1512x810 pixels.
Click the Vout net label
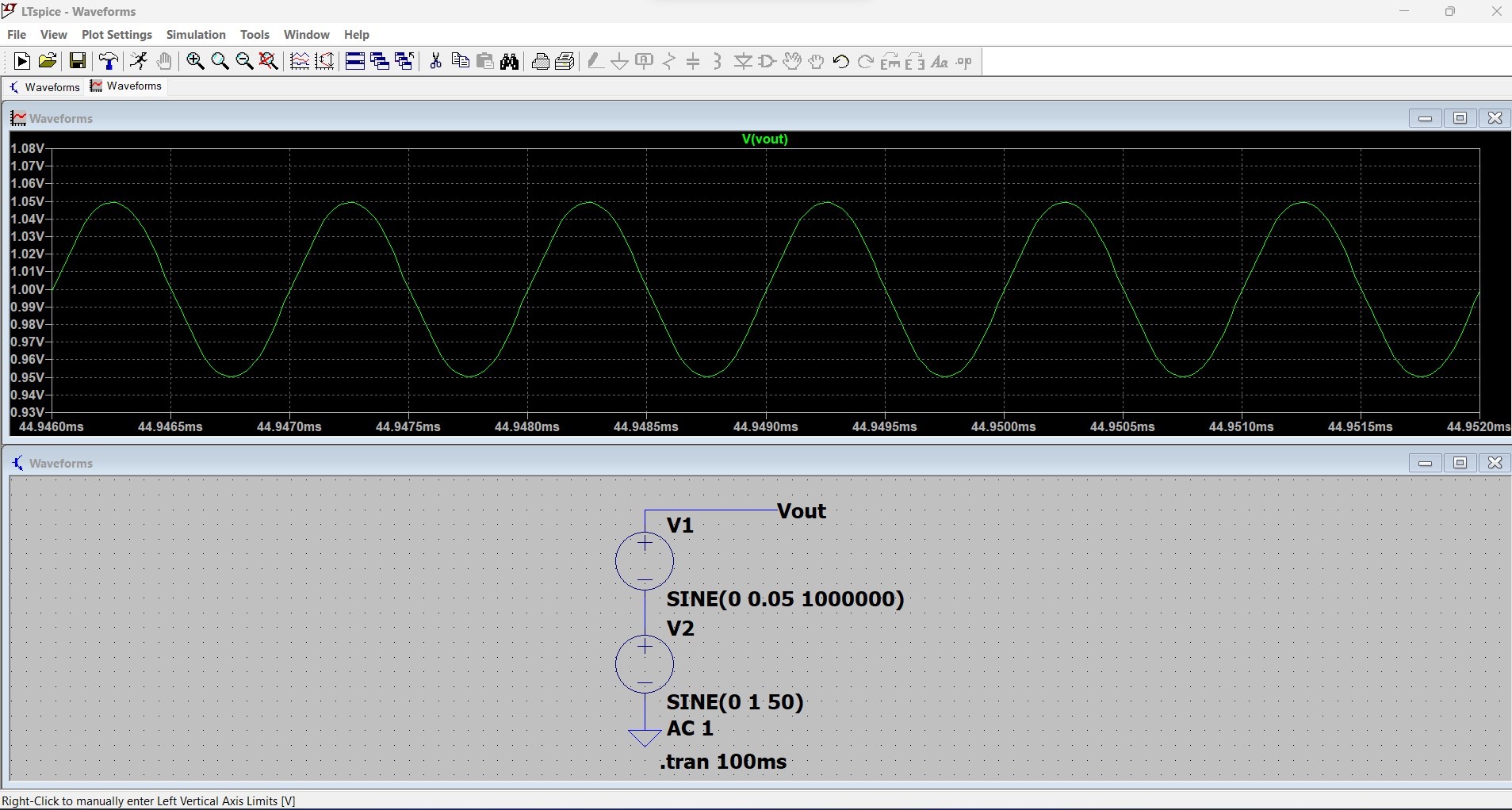click(x=802, y=511)
